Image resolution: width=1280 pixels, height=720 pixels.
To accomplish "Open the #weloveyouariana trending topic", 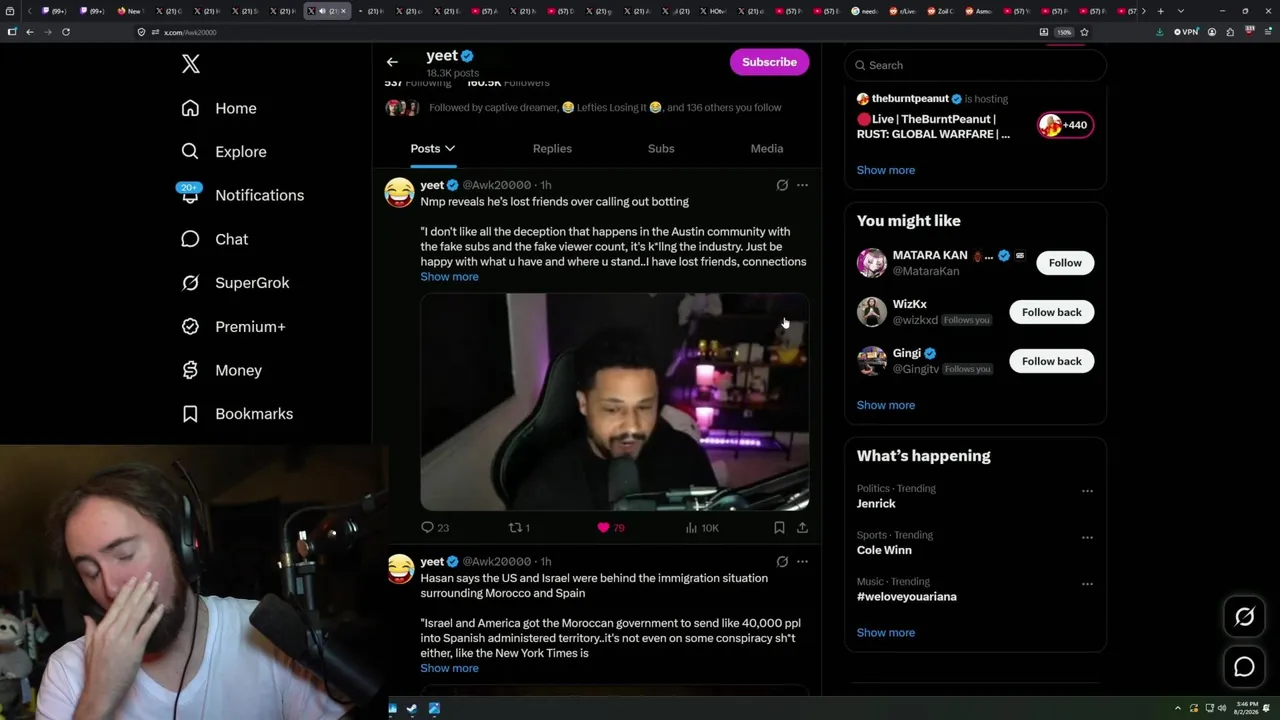I will point(906,596).
